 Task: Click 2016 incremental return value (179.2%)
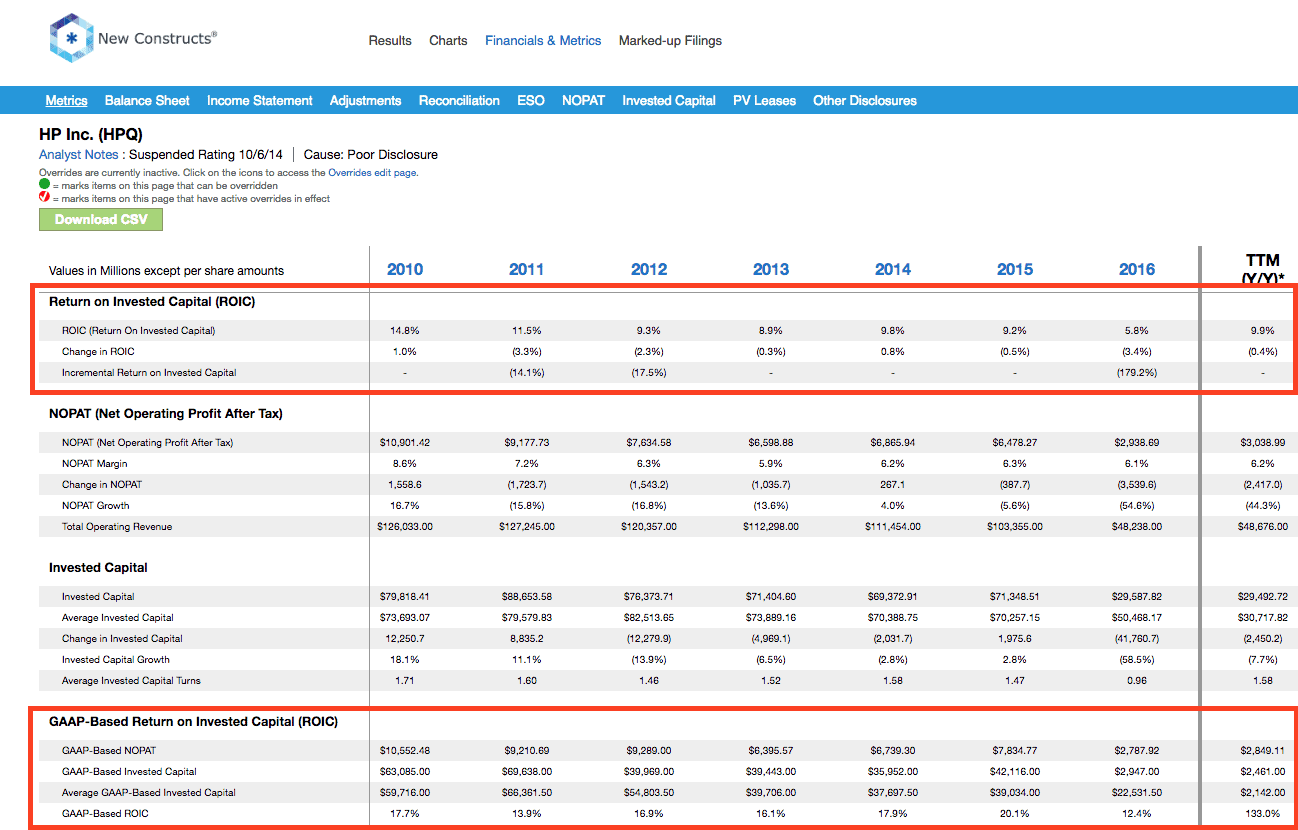click(x=1137, y=372)
